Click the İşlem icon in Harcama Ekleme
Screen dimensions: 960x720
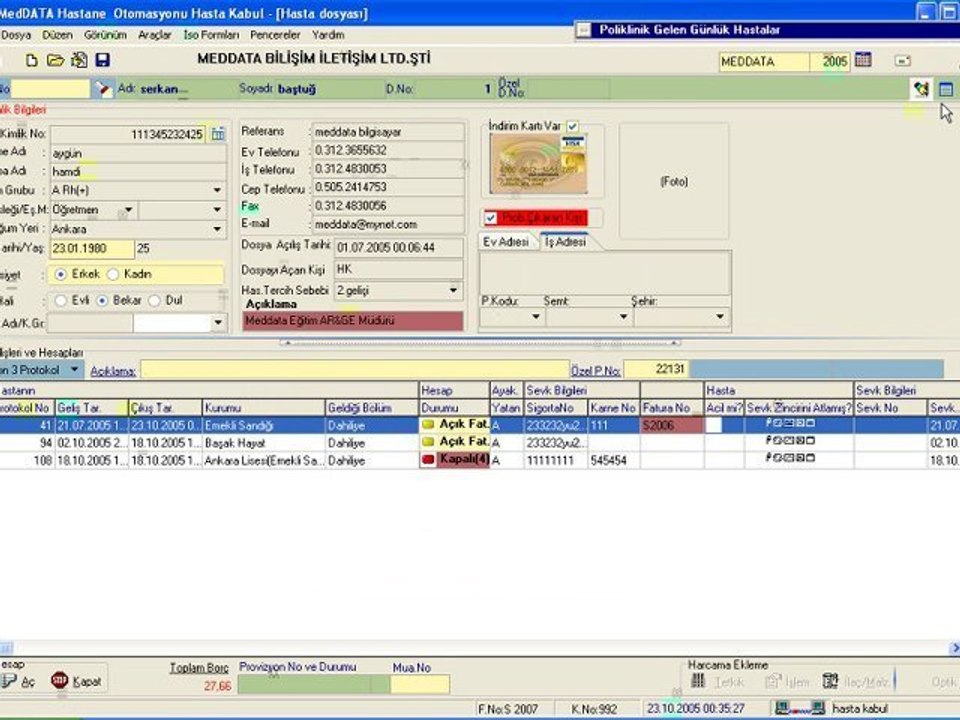773,681
